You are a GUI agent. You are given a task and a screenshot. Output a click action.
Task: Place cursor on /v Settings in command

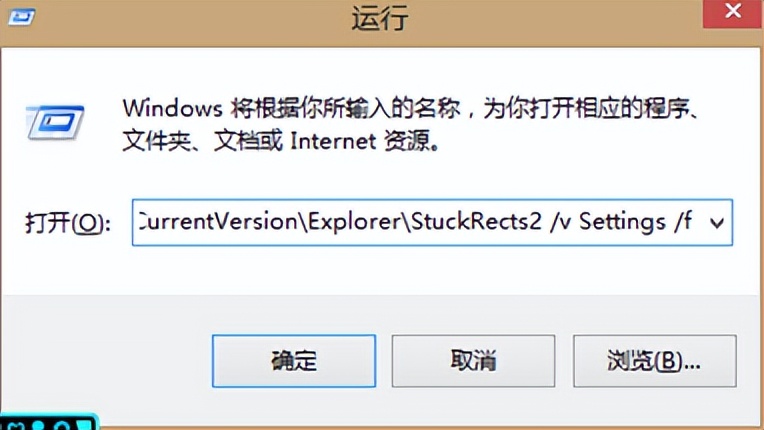(607, 222)
